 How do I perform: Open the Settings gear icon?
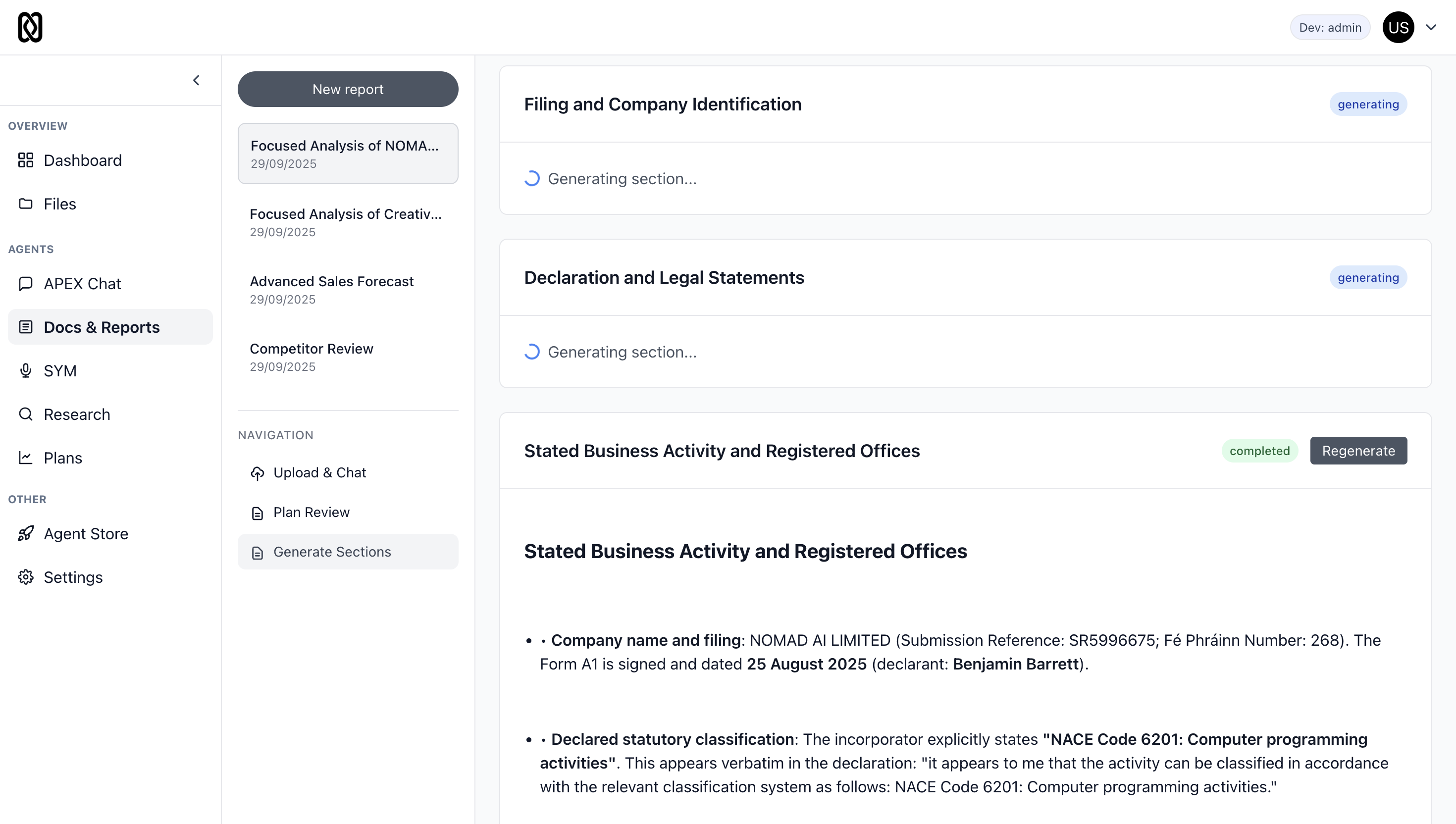point(25,577)
